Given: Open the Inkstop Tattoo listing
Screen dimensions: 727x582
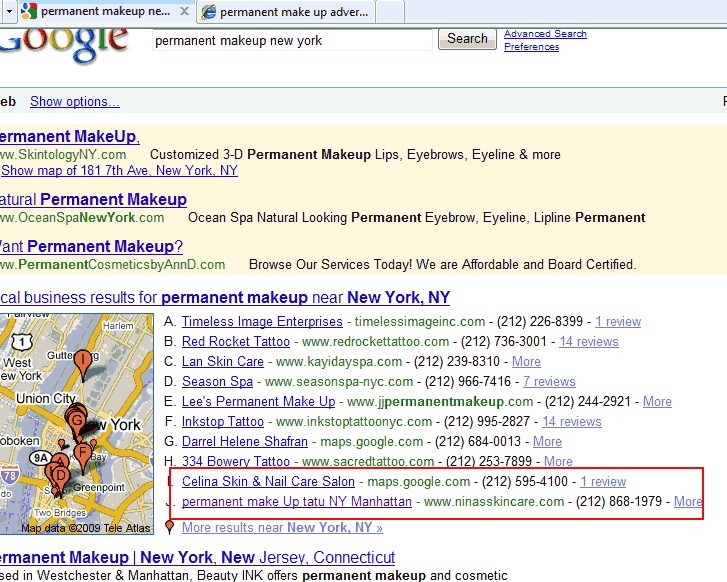Looking at the screenshot, I should coord(223,421).
